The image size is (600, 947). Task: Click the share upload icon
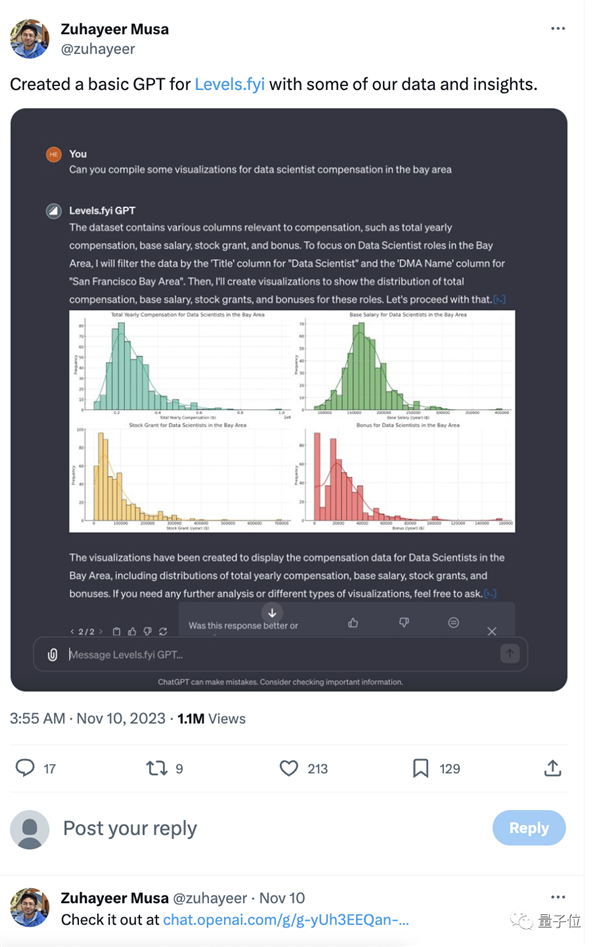(x=552, y=768)
